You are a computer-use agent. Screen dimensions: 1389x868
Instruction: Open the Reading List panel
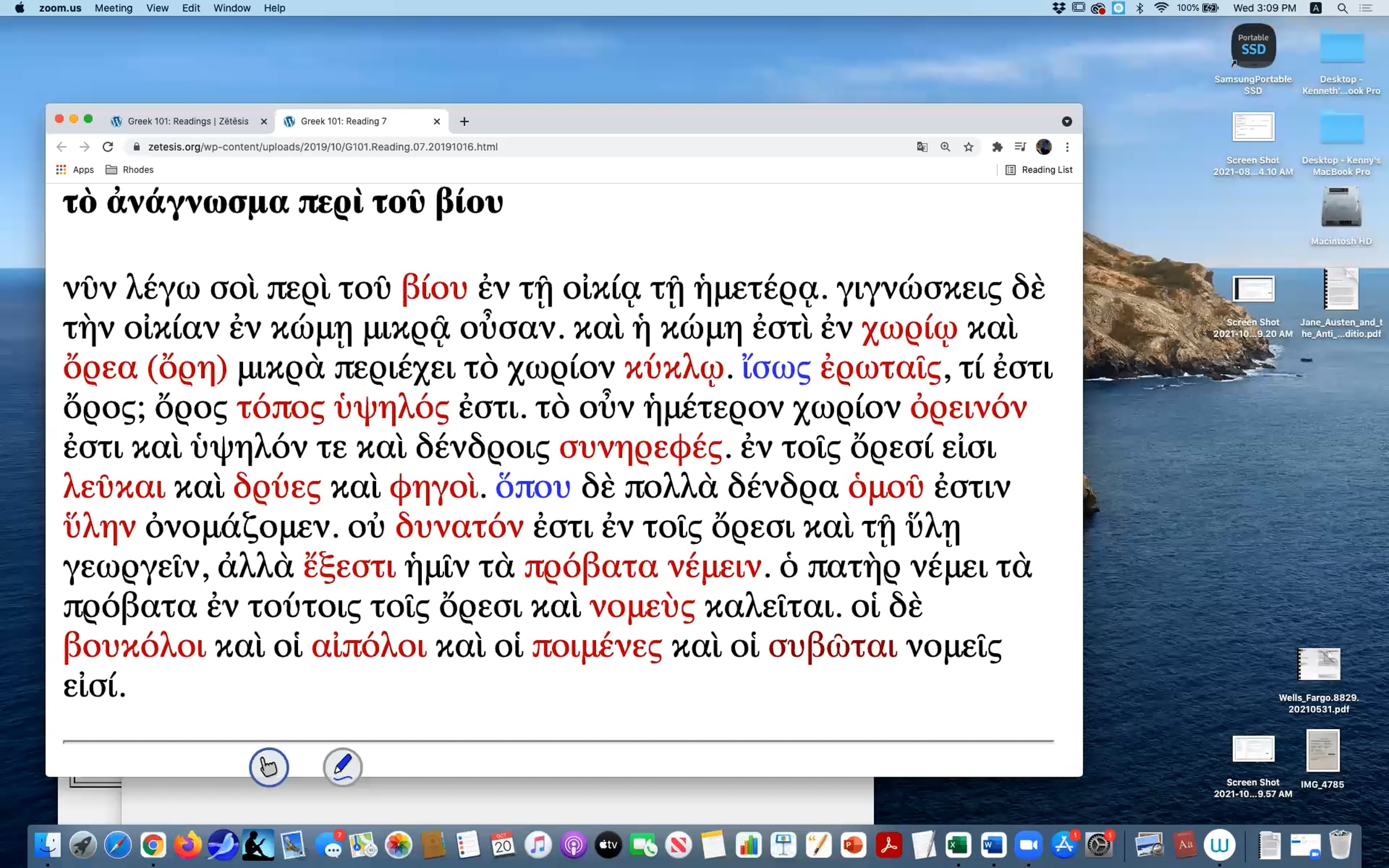[1039, 170]
